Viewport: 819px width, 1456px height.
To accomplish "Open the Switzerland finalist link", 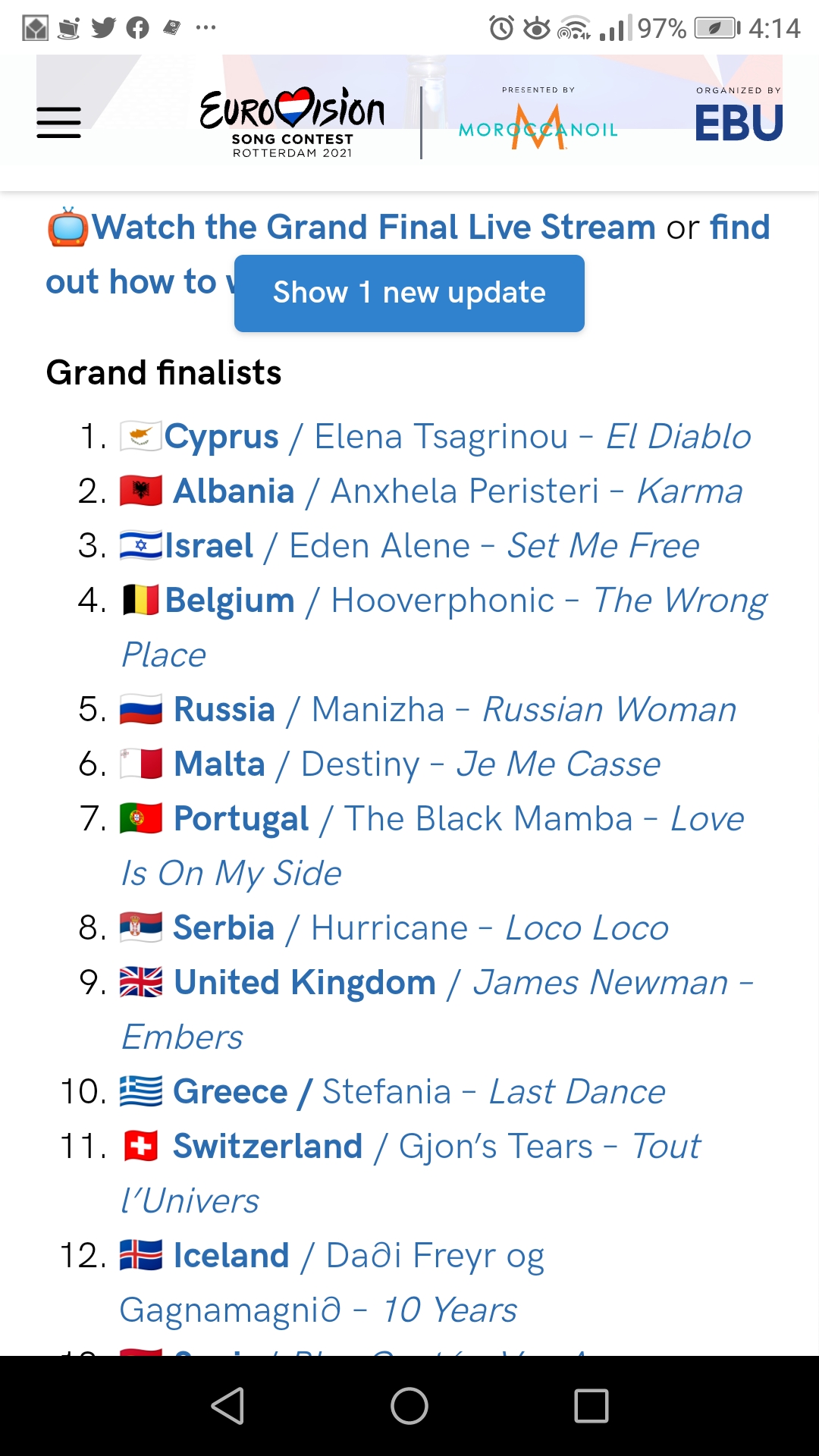I will (268, 1147).
